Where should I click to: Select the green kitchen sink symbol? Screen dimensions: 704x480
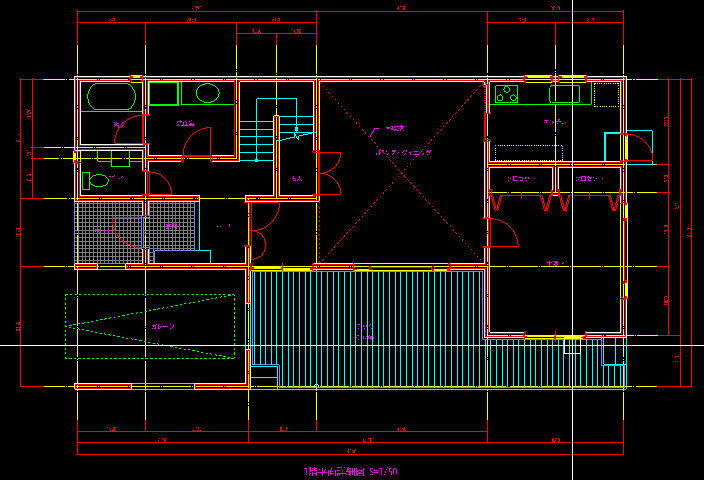point(565,94)
